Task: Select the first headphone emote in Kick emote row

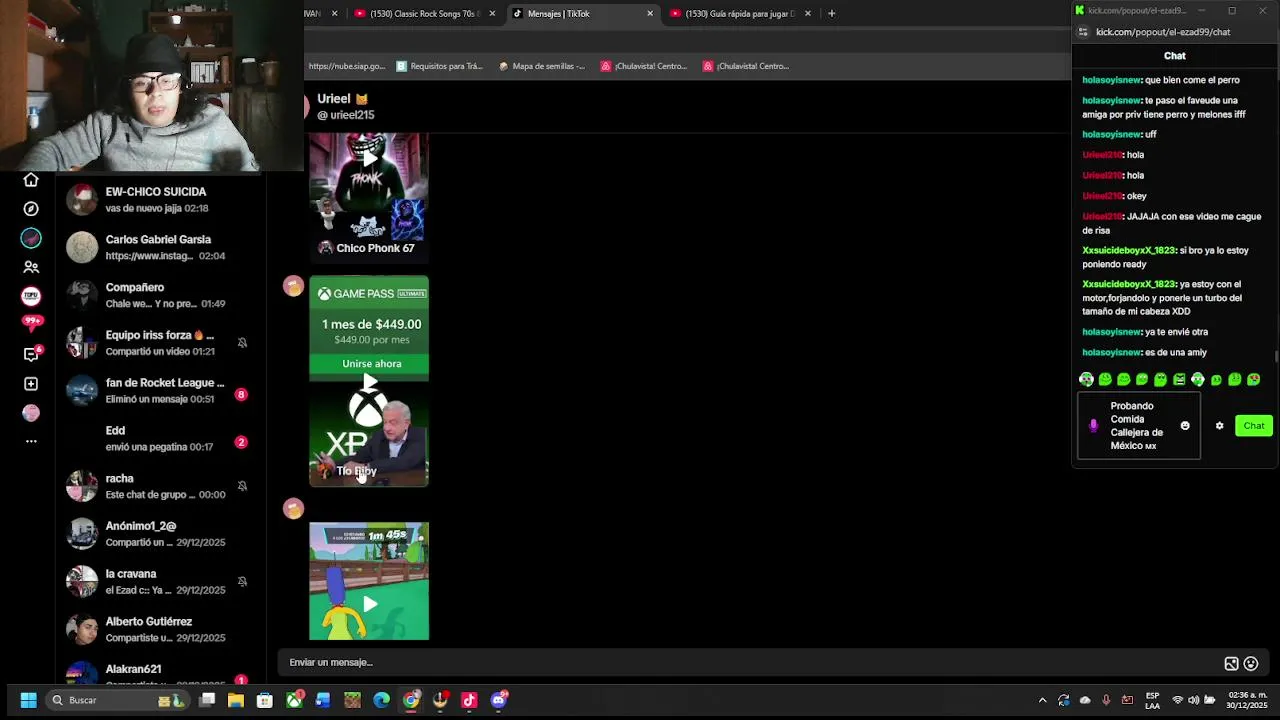Action: click(x=1086, y=380)
